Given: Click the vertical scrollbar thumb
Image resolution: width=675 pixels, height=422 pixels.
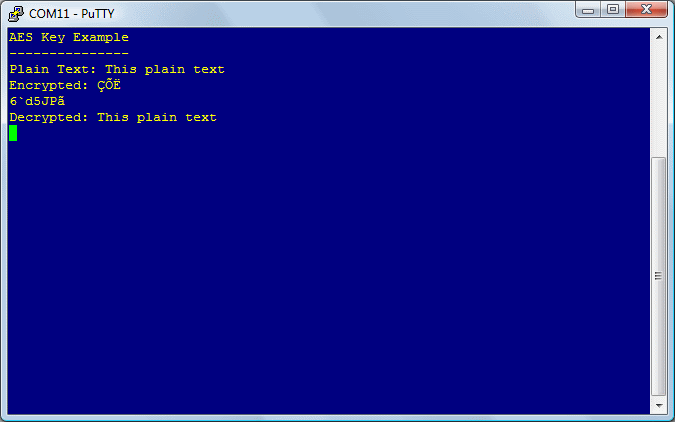Looking at the screenshot, I should pyautogui.click(x=659, y=276).
